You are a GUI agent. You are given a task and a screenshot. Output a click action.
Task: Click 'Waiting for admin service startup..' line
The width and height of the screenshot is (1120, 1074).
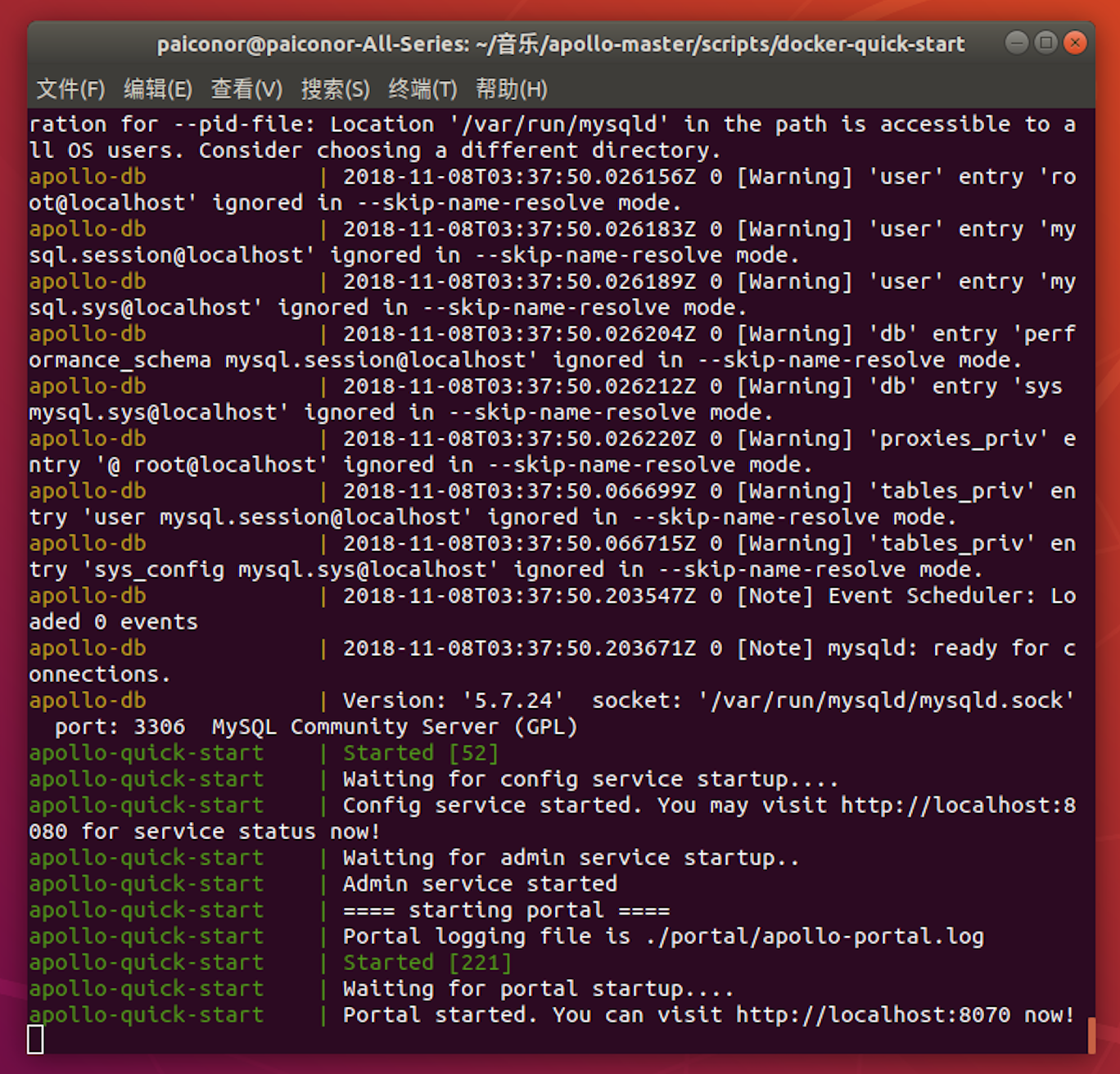point(572,858)
